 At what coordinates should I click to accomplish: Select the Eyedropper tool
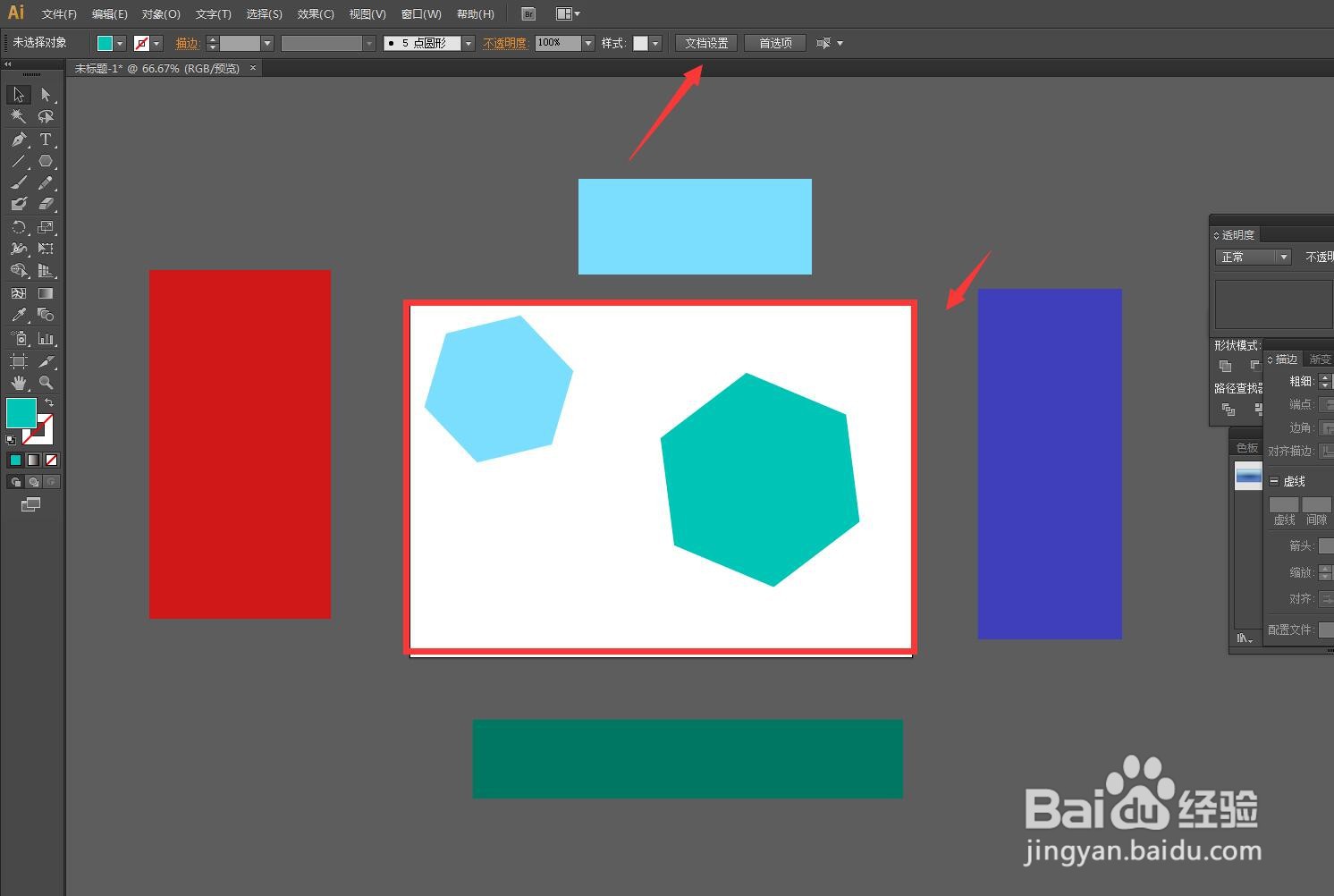[x=19, y=315]
